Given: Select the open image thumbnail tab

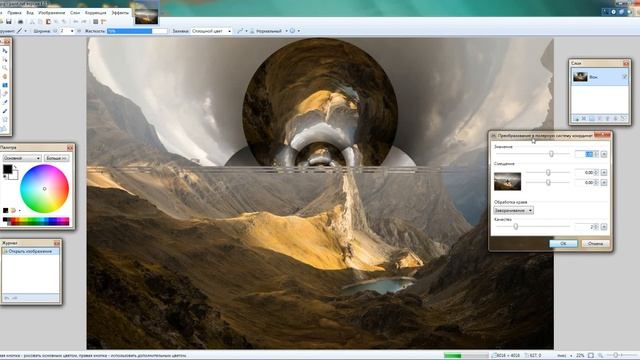Looking at the screenshot, I should 146,16.
